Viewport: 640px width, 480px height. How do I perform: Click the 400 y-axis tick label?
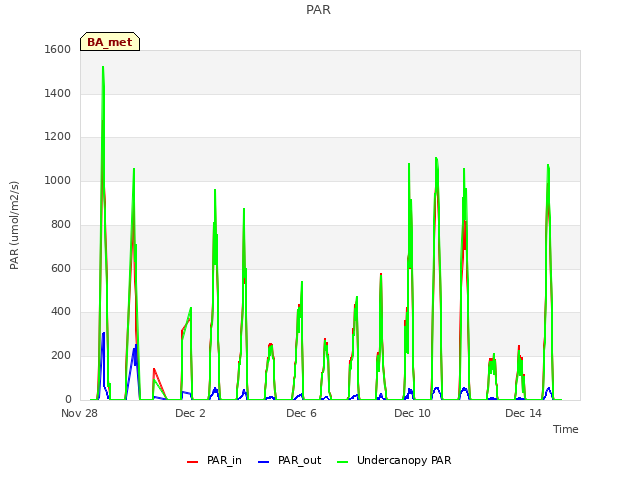61,311
